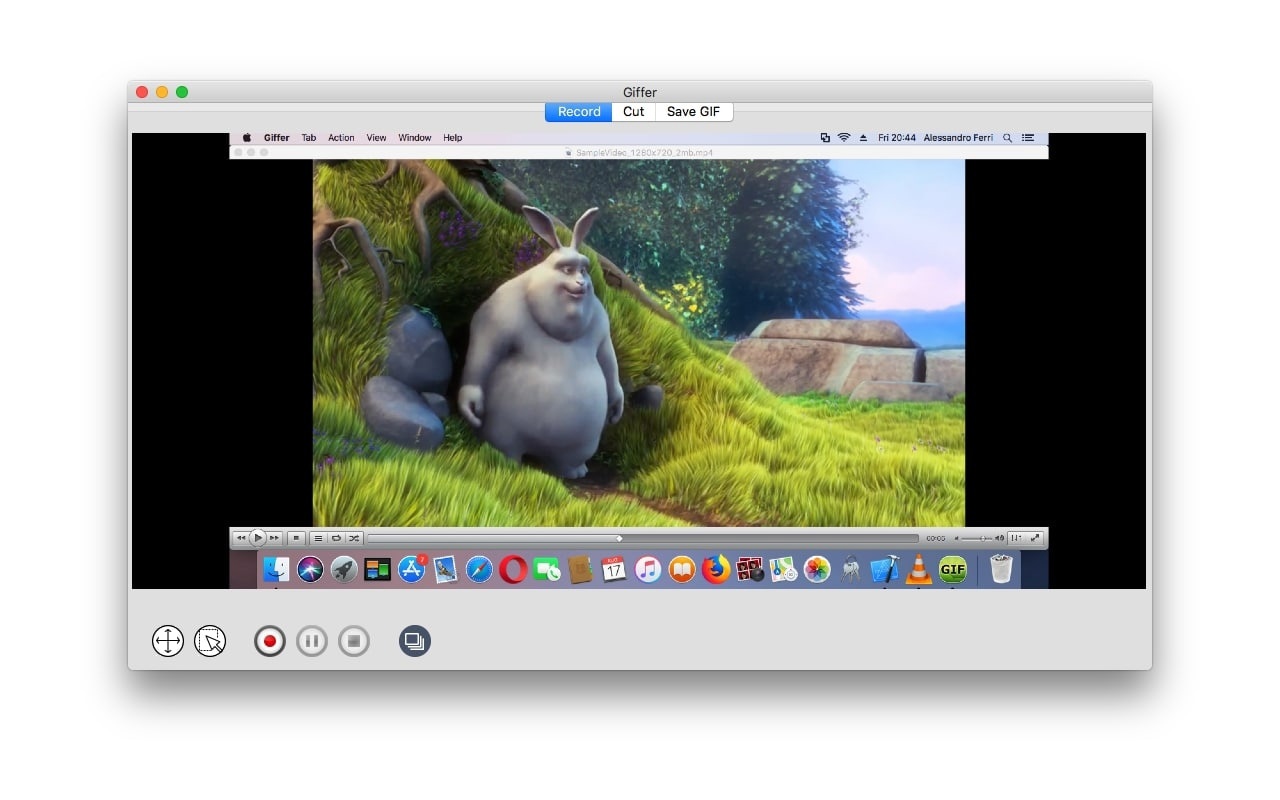Screen dimensions: 1280x800
Task: Click the video seek progress bar
Action: click(x=643, y=538)
